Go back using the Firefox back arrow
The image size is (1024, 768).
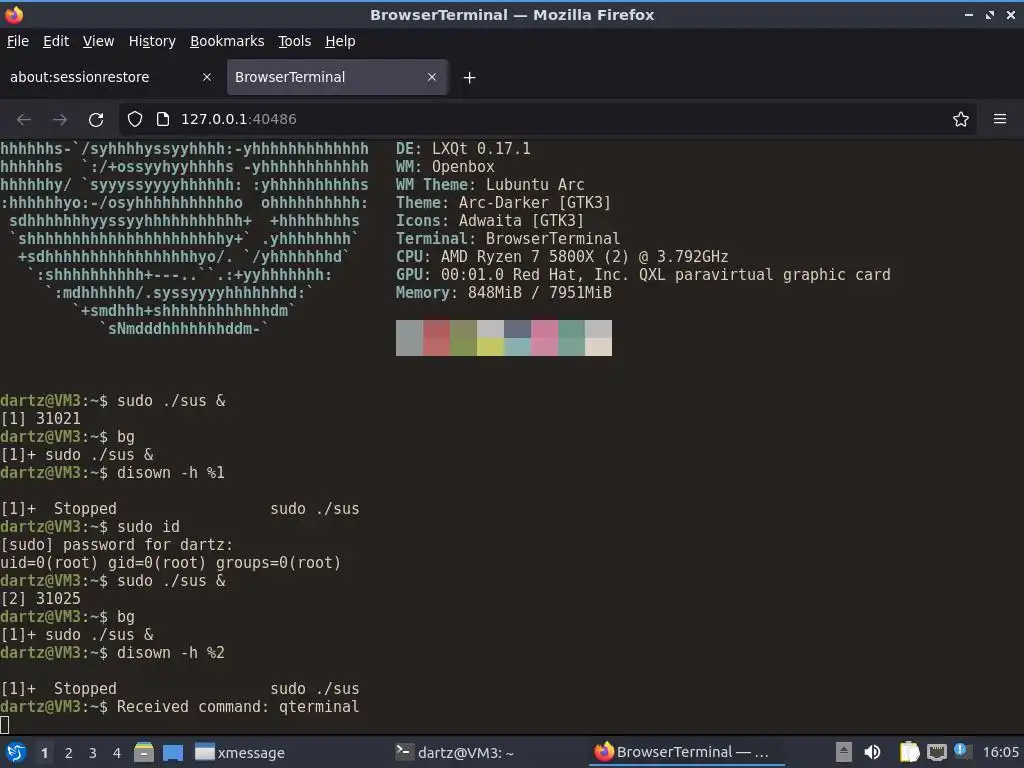pos(24,120)
